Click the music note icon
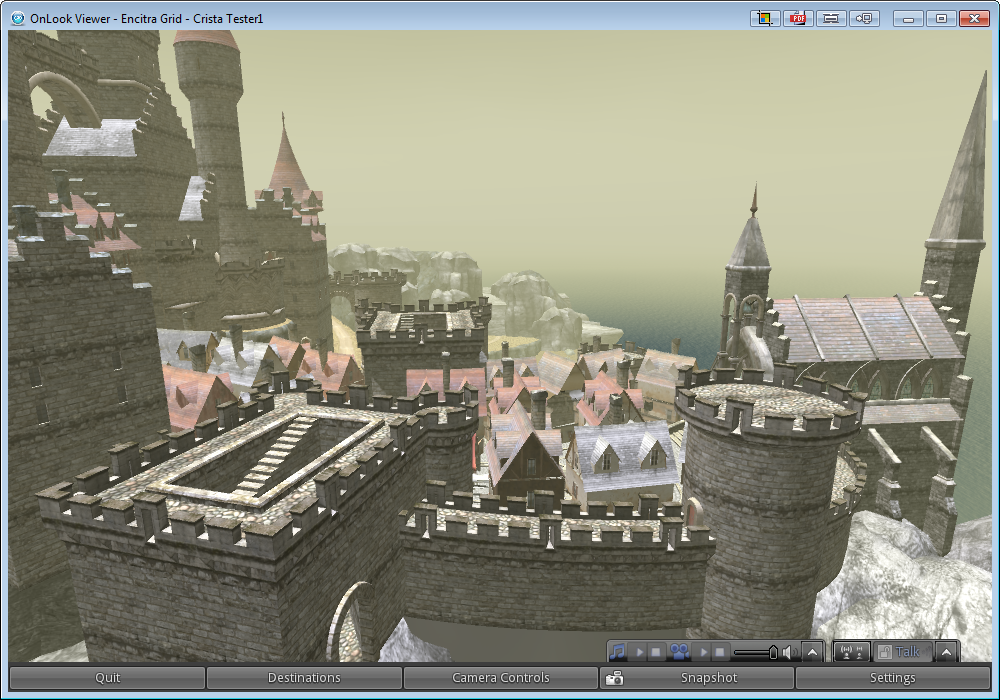This screenshot has height=700, width=1000. tap(617, 652)
